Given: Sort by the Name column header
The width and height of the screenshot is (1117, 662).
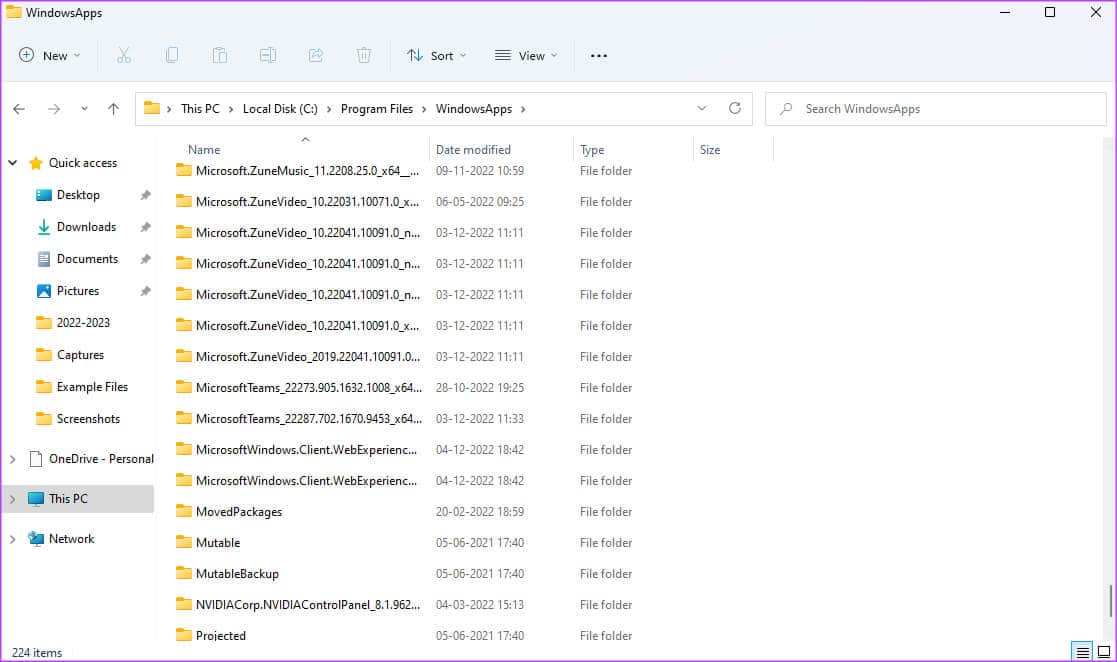Looking at the screenshot, I should point(204,150).
